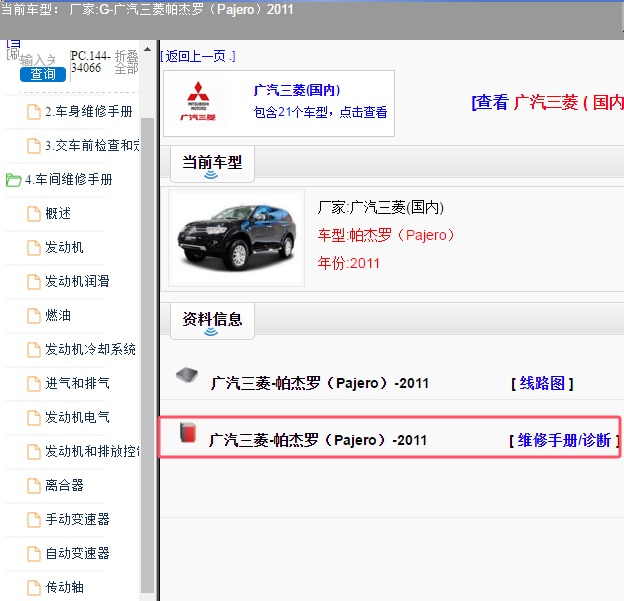
Task: Open the 发动机冷却系统 chapter
Action: pos(90,349)
